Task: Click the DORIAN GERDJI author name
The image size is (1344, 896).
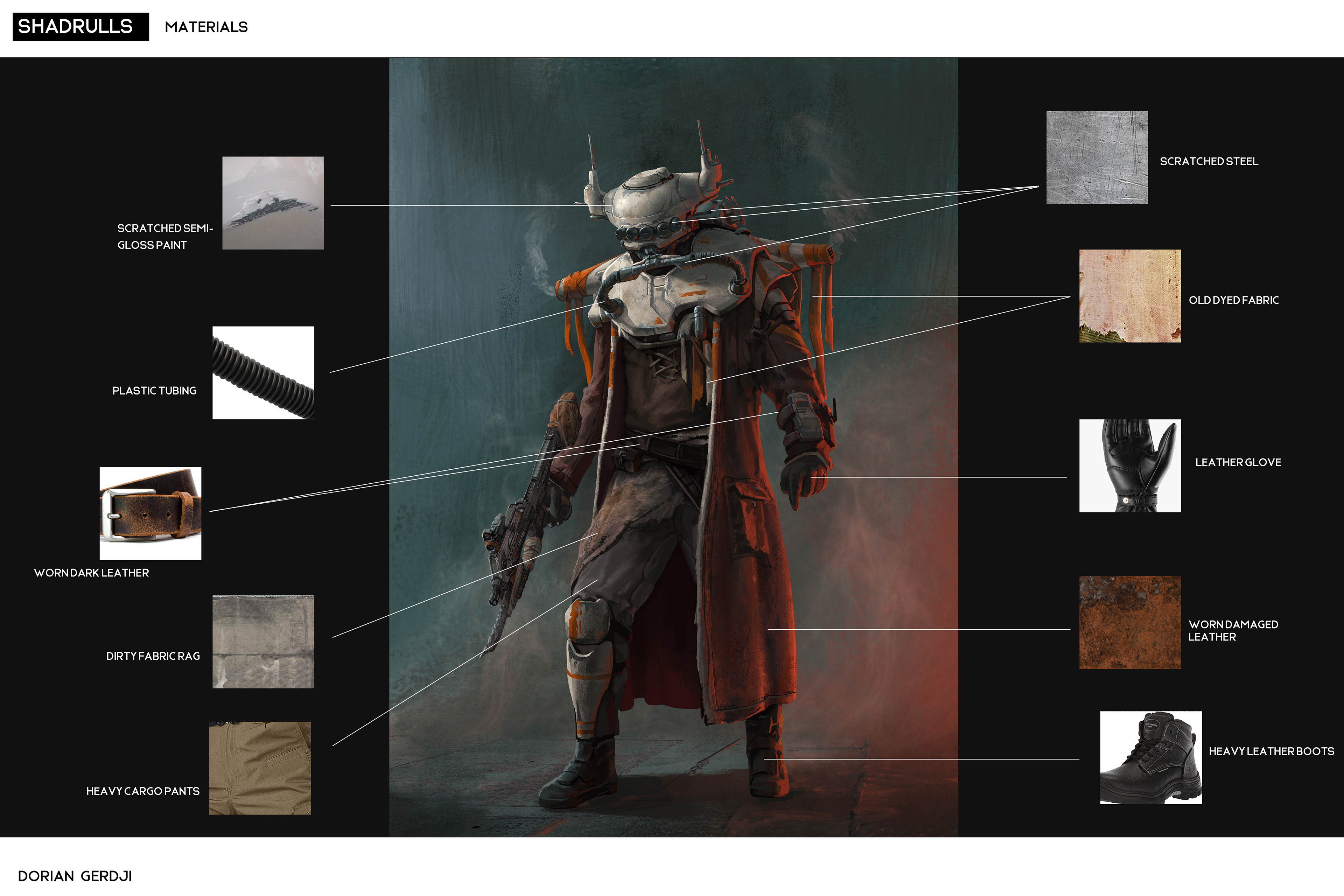Action: point(75,876)
